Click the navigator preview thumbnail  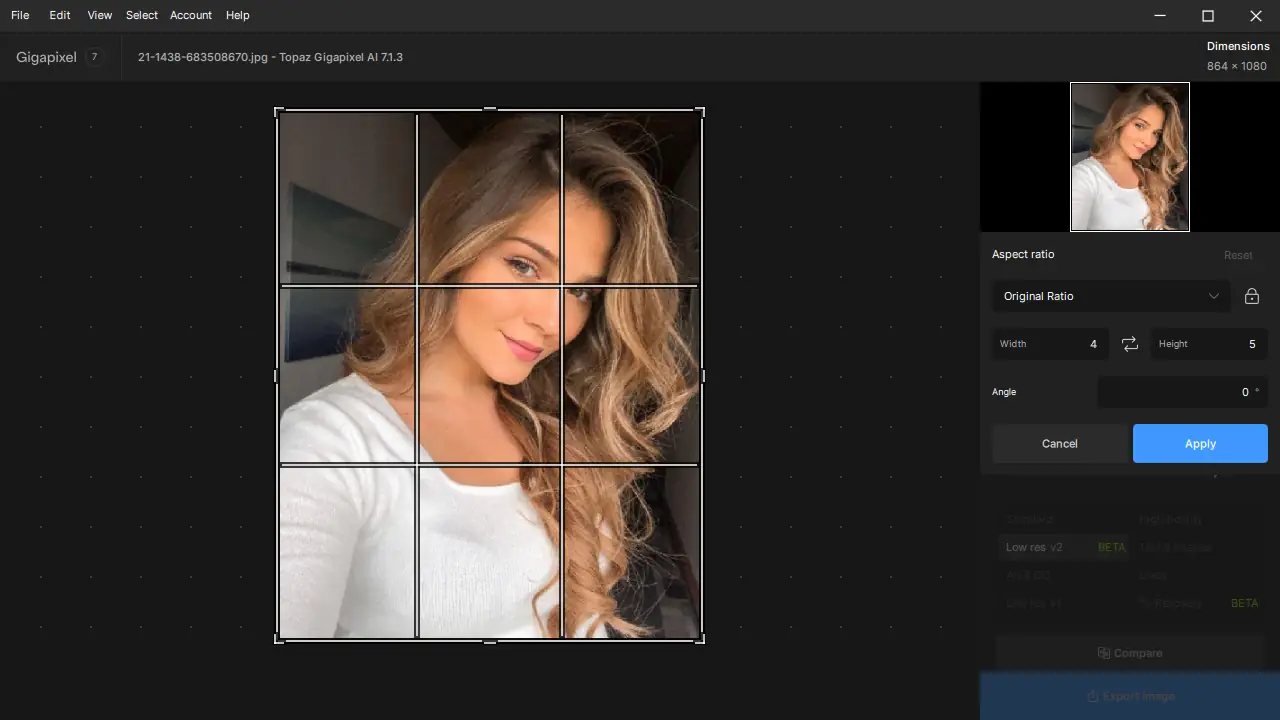point(1130,157)
